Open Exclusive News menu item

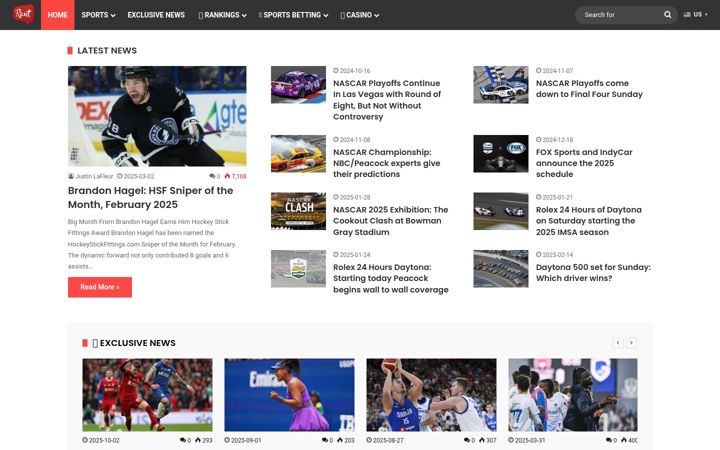(x=156, y=15)
